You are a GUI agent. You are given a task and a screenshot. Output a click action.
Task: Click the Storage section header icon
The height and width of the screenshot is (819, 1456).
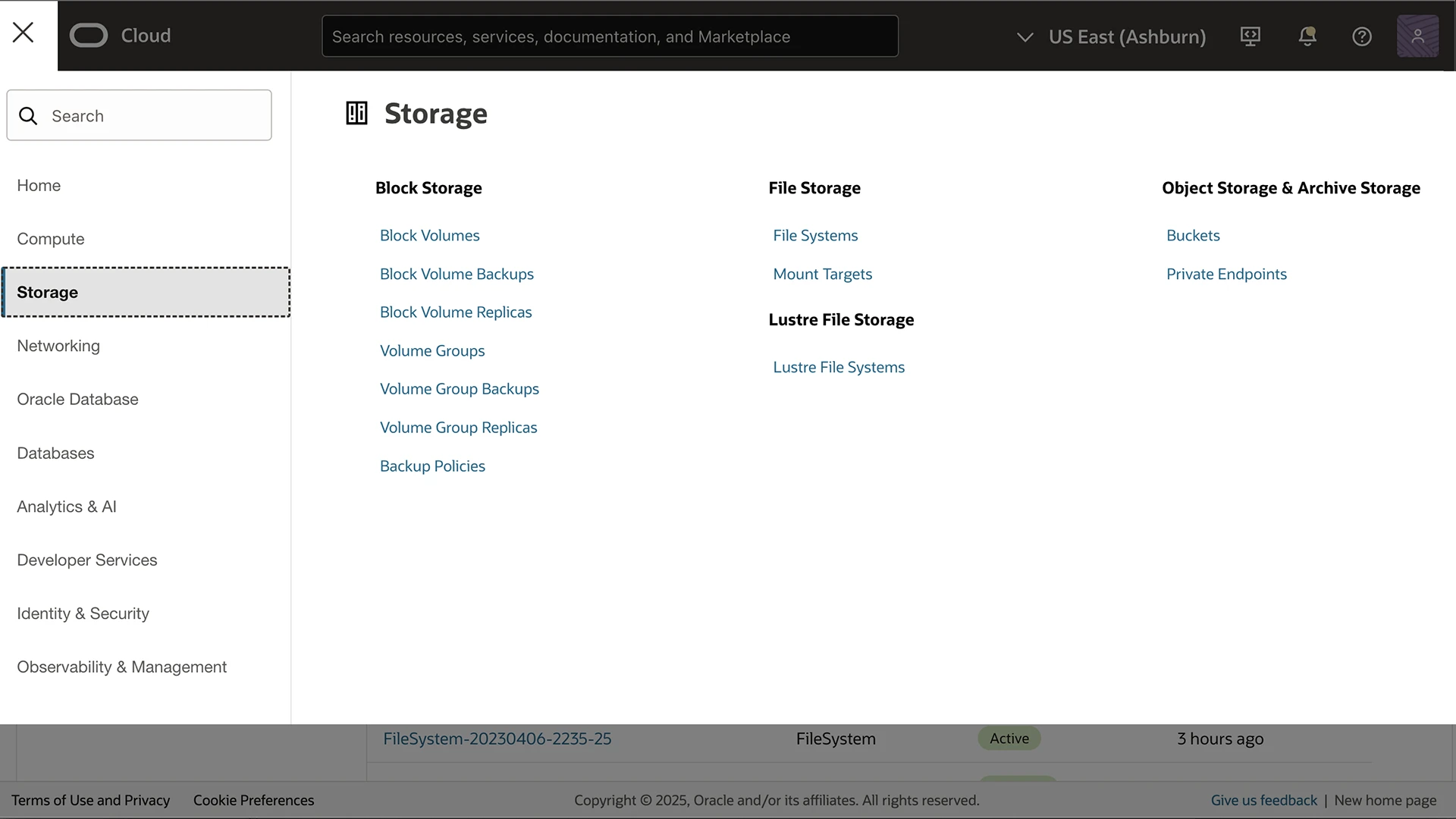tap(356, 113)
